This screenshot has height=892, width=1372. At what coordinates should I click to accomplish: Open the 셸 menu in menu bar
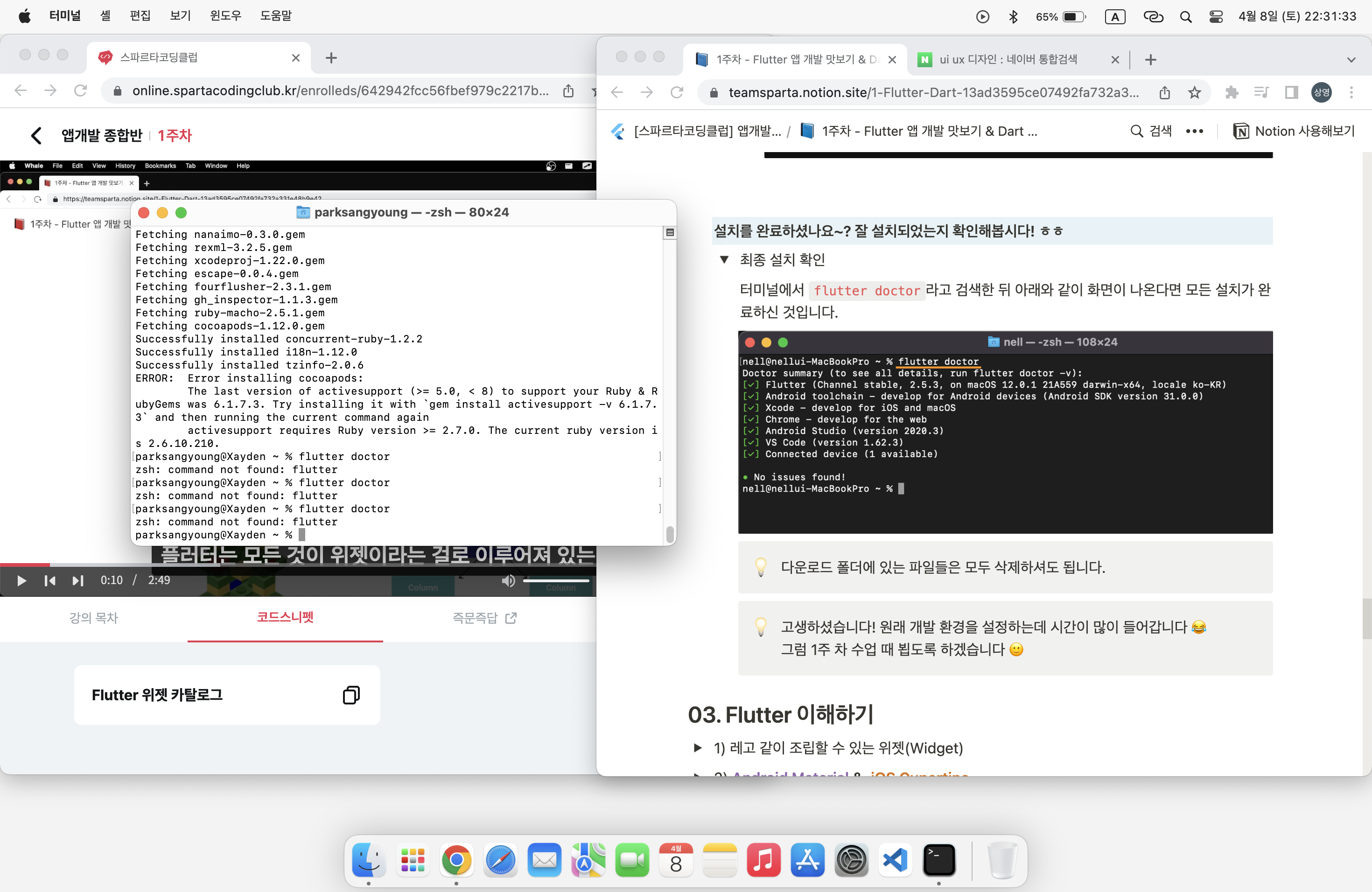[x=105, y=16]
